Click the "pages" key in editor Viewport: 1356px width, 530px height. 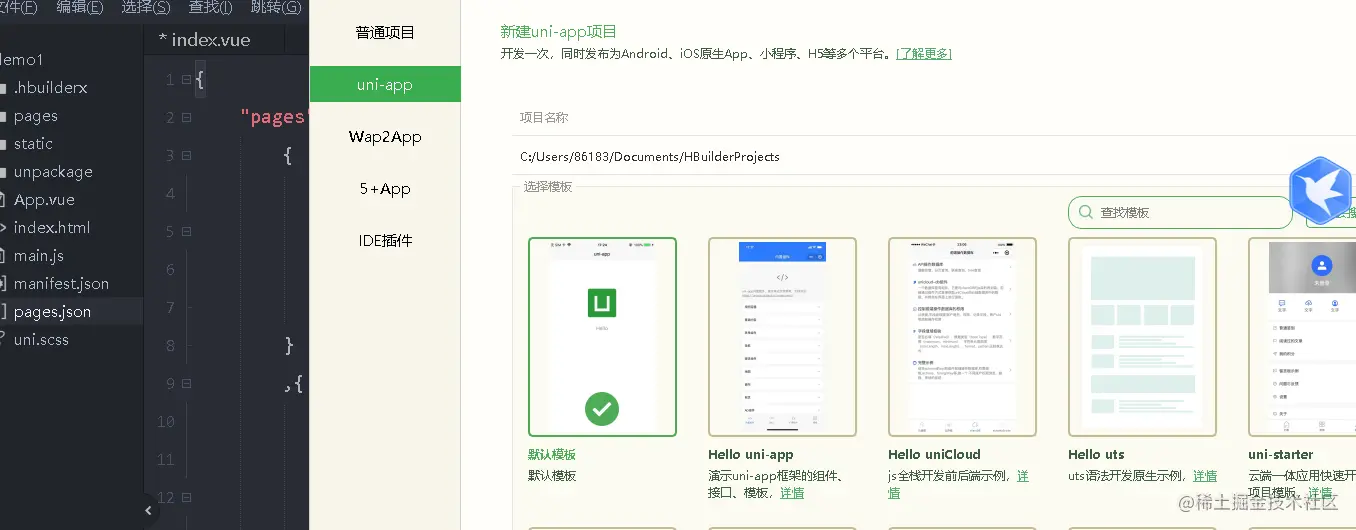click(275, 118)
